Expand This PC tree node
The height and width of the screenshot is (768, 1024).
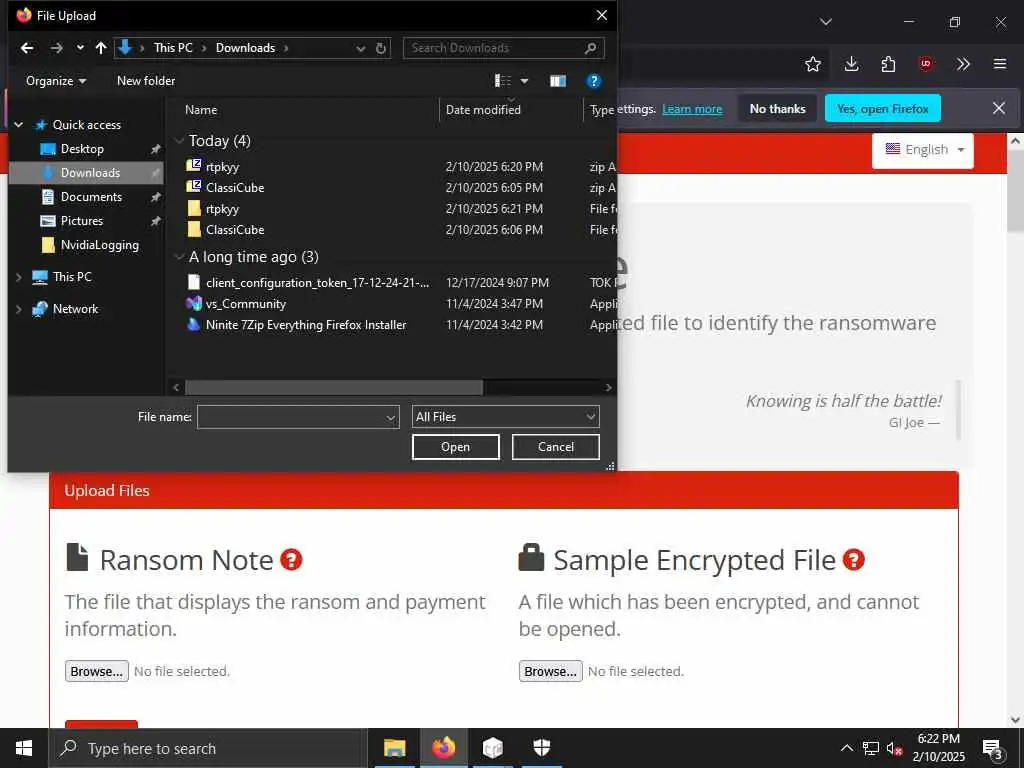point(19,278)
